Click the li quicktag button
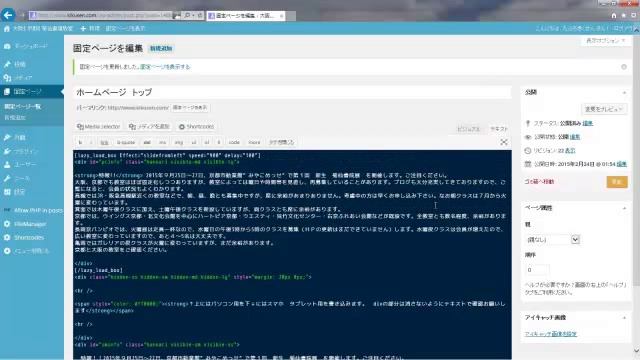Image resolution: width=640 pixels, height=360 pixels. 219,142
